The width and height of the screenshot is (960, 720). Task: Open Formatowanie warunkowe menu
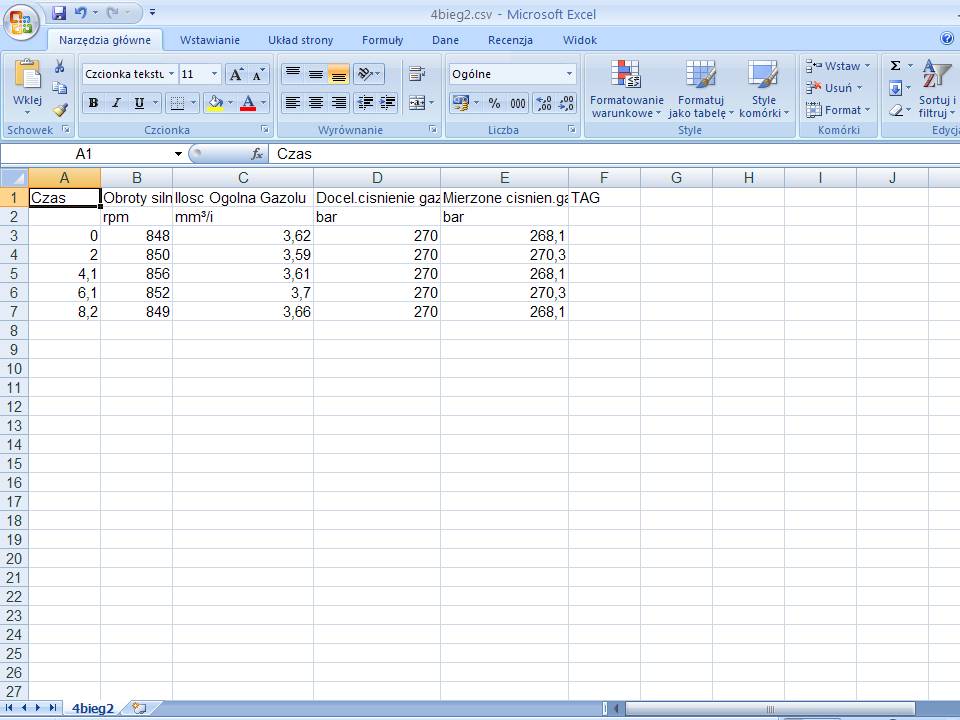pyautogui.click(x=626, y=89)
